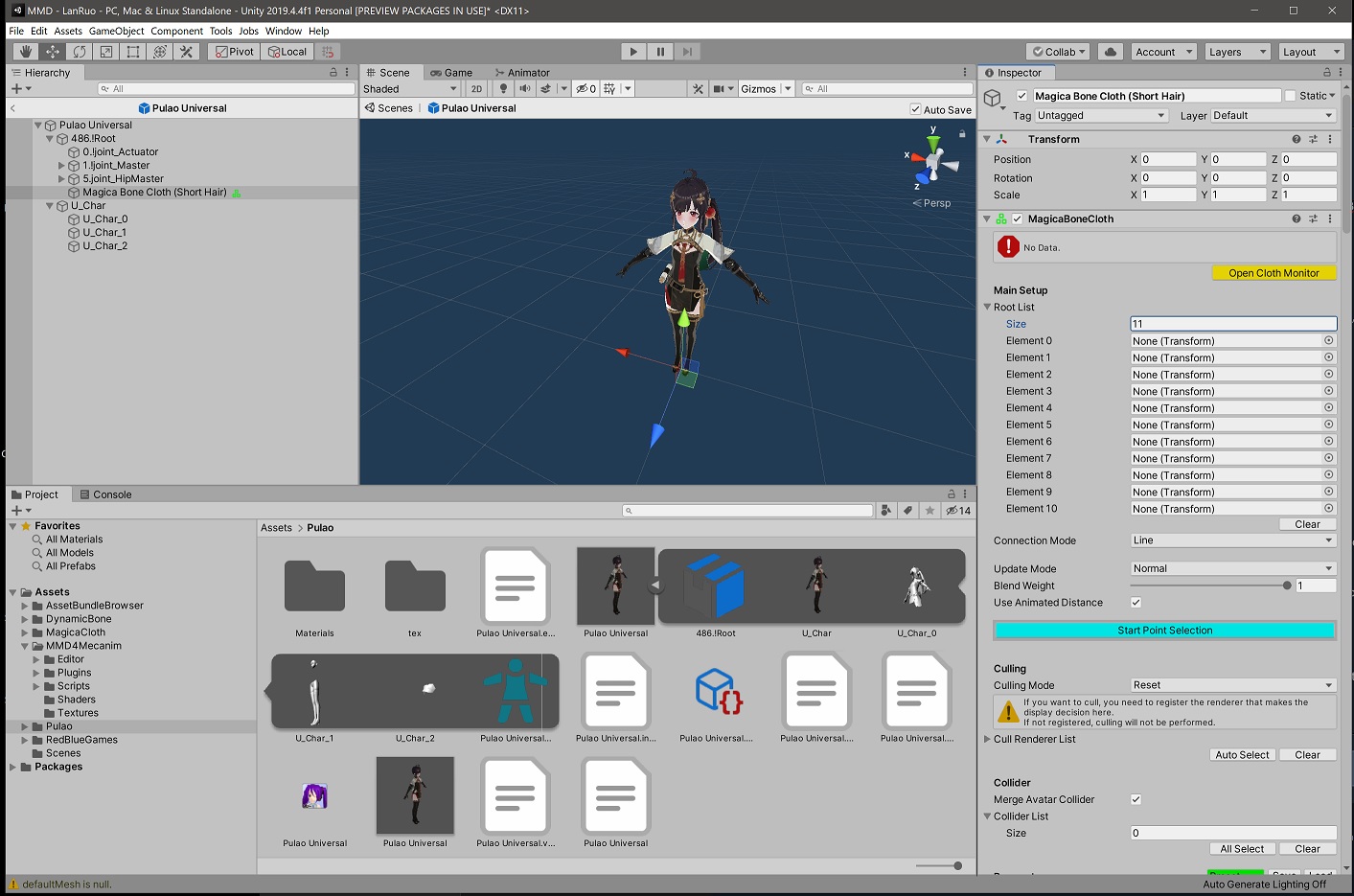Uncheck Use Animated Distance
1354x896 pixels.
(x=1136, y=603)
